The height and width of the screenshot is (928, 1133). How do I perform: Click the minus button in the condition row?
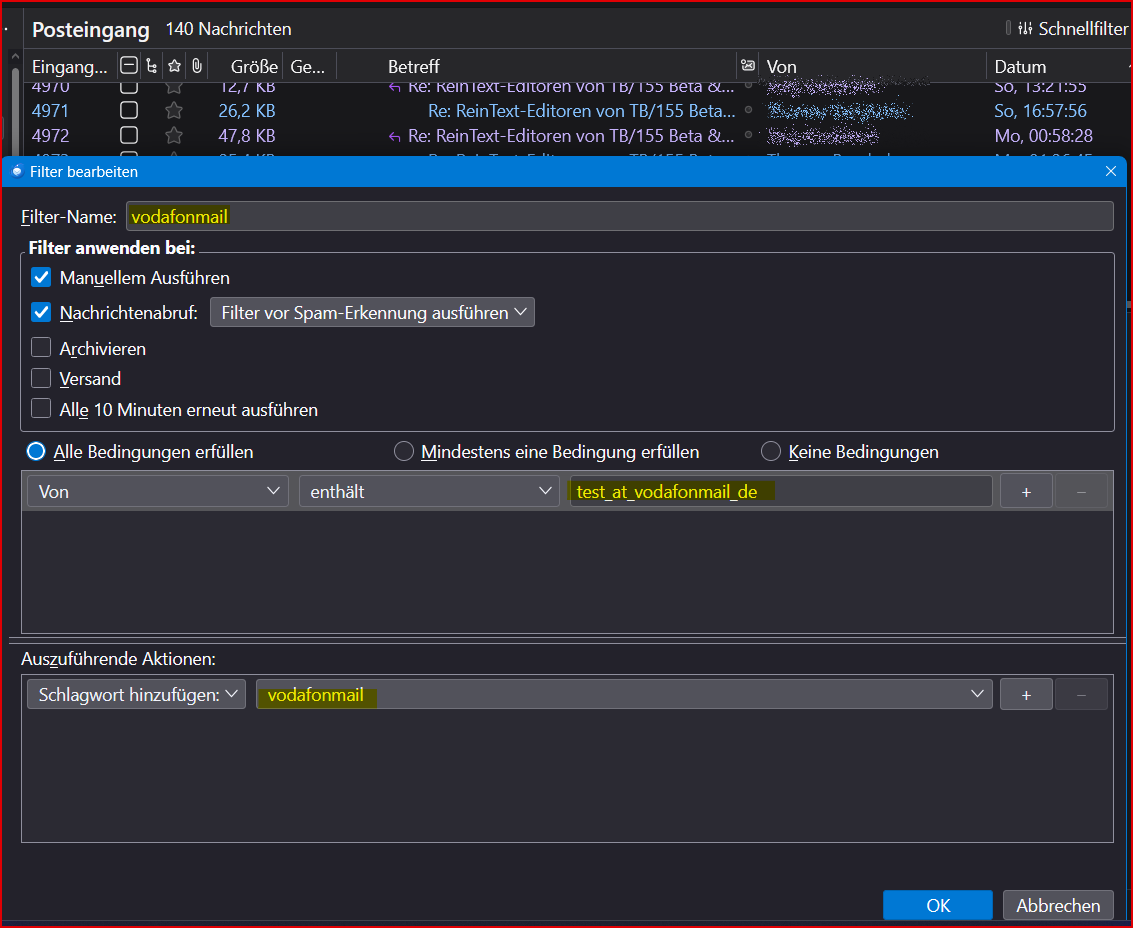[1081, 492]
